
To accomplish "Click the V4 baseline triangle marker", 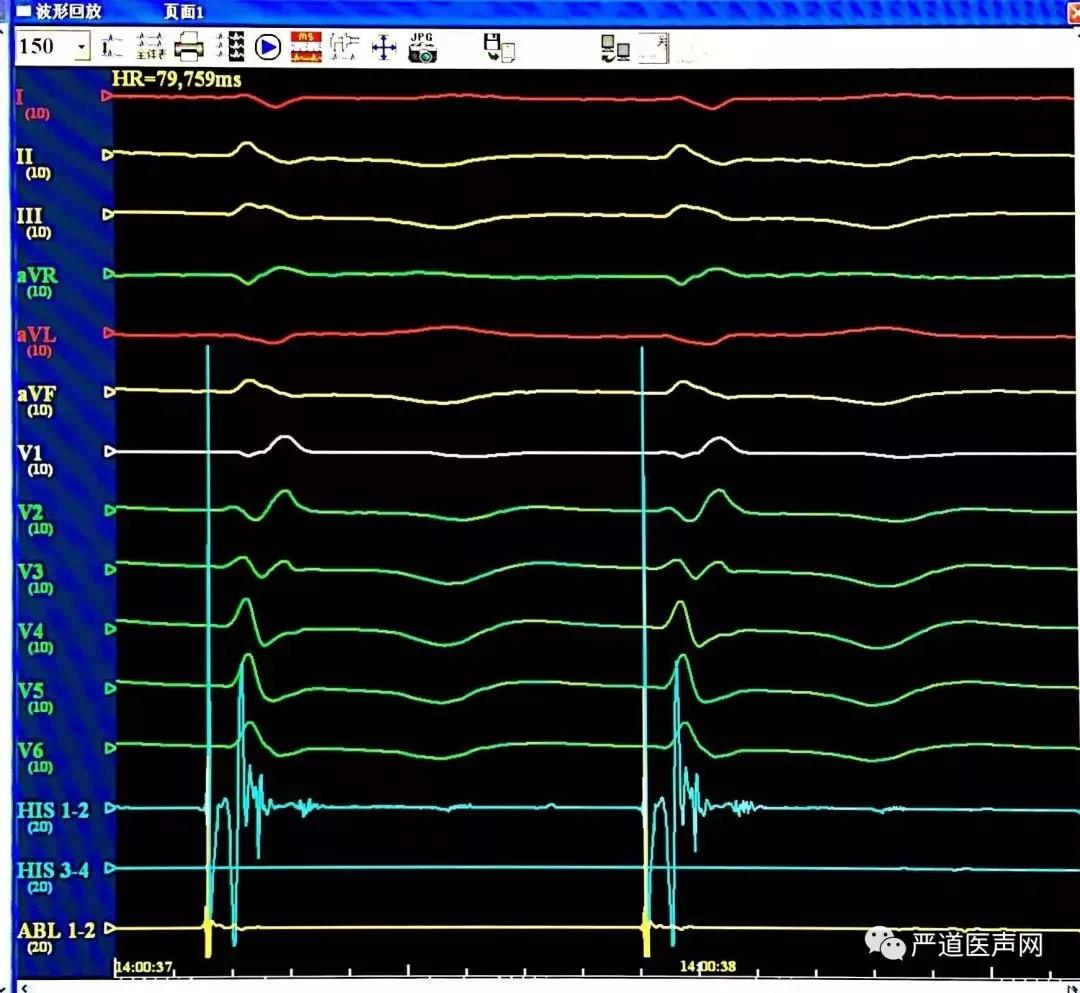I will [x=110, y=629].
